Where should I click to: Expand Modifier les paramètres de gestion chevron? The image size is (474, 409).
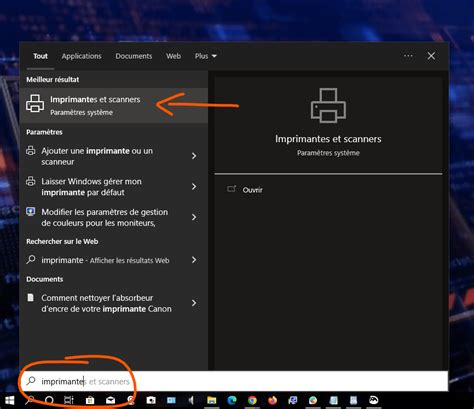pyautogui.click(x=194, y=217)
